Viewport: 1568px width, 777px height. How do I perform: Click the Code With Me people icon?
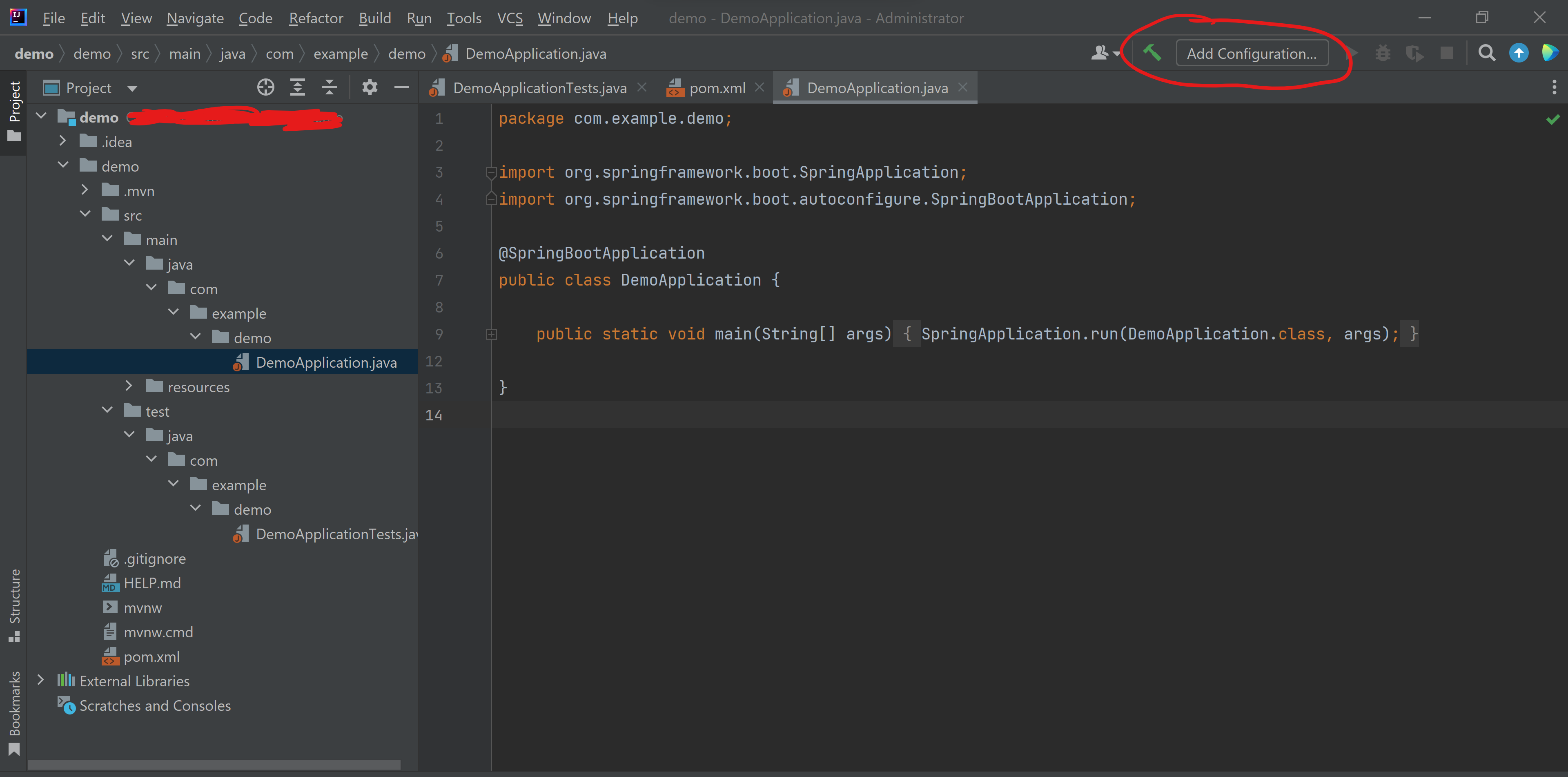pyautogui.click(x=1099, y=54)
